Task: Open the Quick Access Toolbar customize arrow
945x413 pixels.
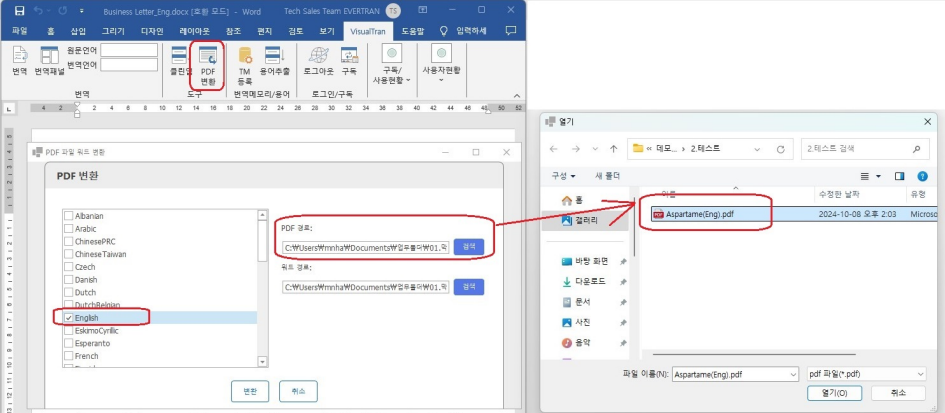Action: click(x=82, y=10)
